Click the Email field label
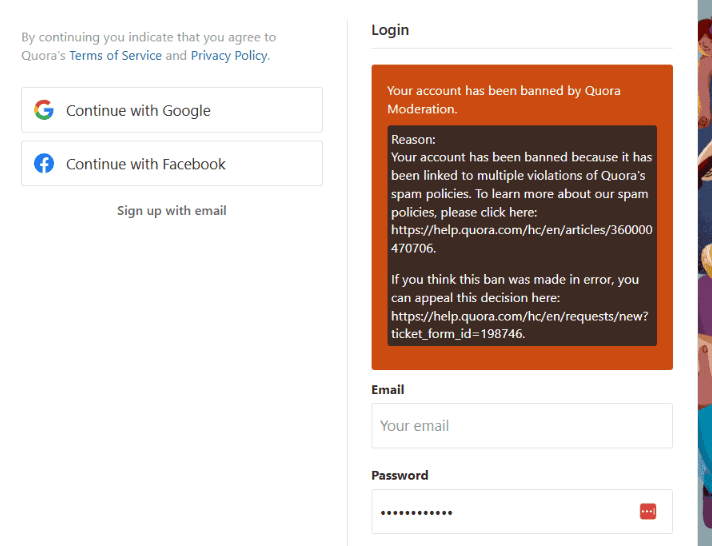This screenshot has width=712, height=546. (388, 390)
